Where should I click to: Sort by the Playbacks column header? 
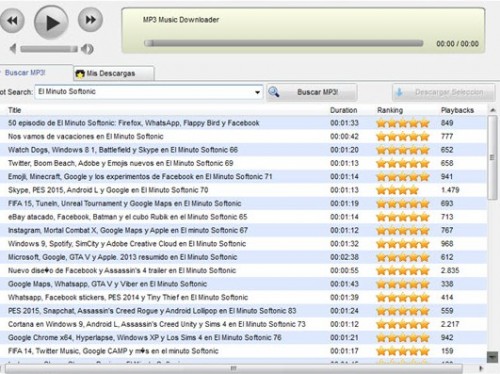point(457,110)
